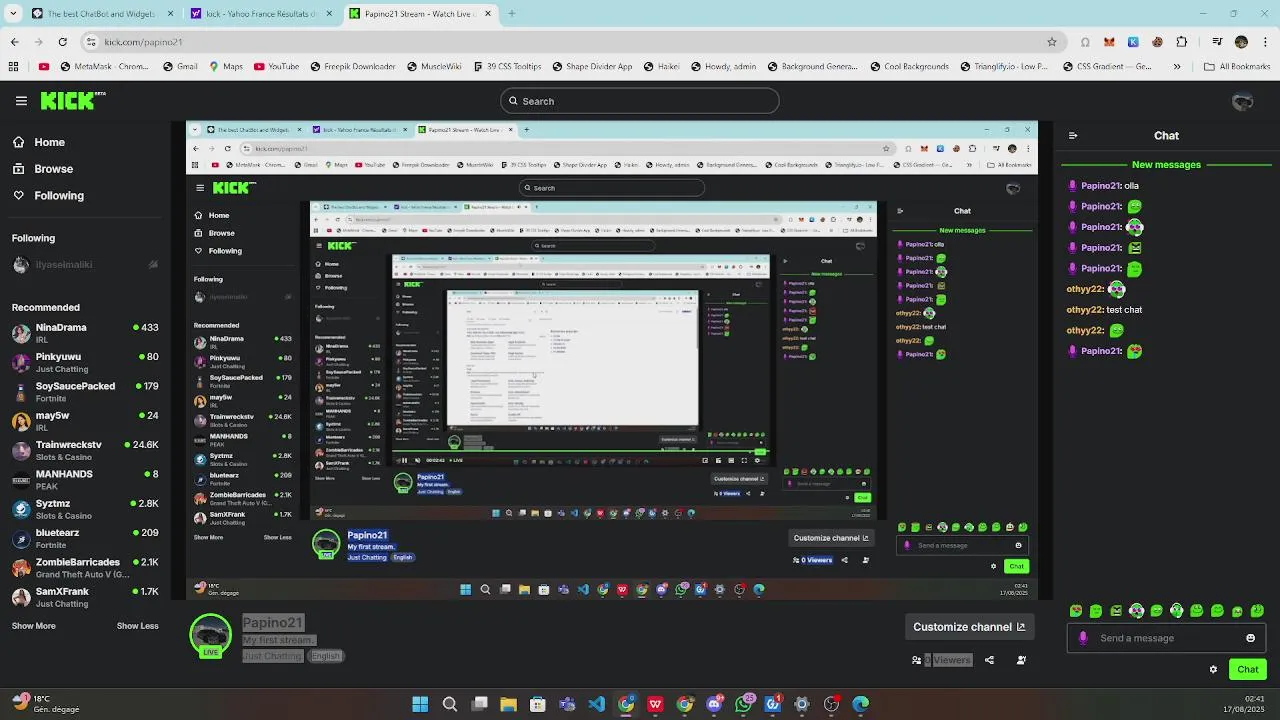Open the MetaMask fox extension icon

tap(1109, 42)
